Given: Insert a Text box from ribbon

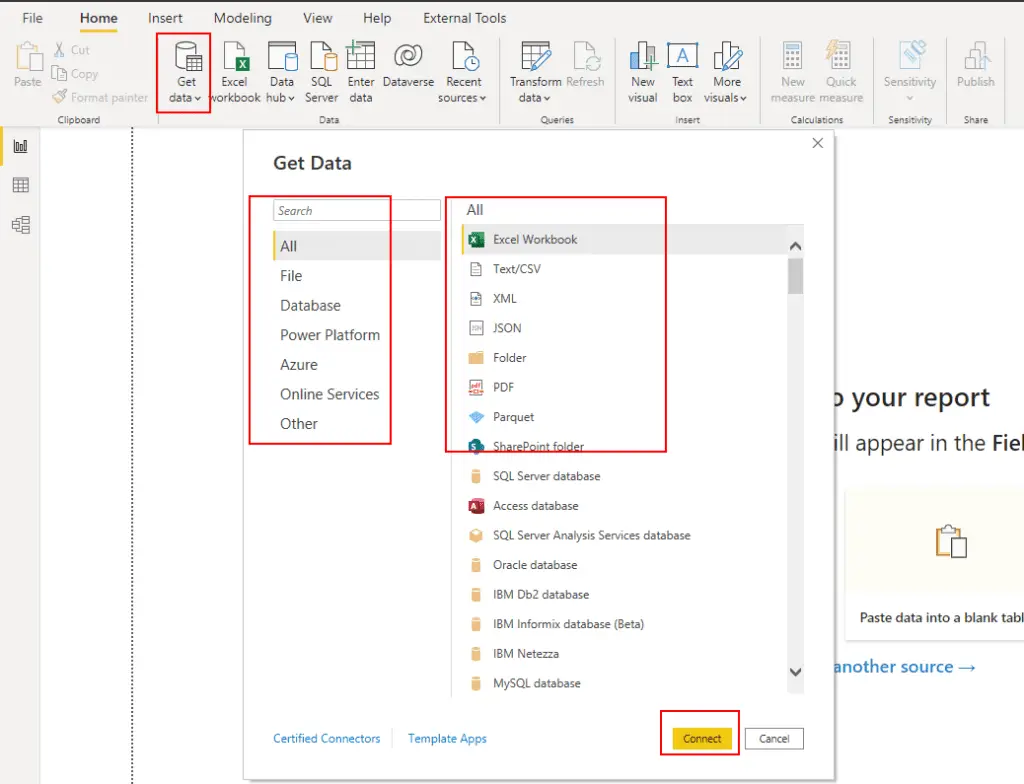Looking at the screenshot, I should 682,57.
